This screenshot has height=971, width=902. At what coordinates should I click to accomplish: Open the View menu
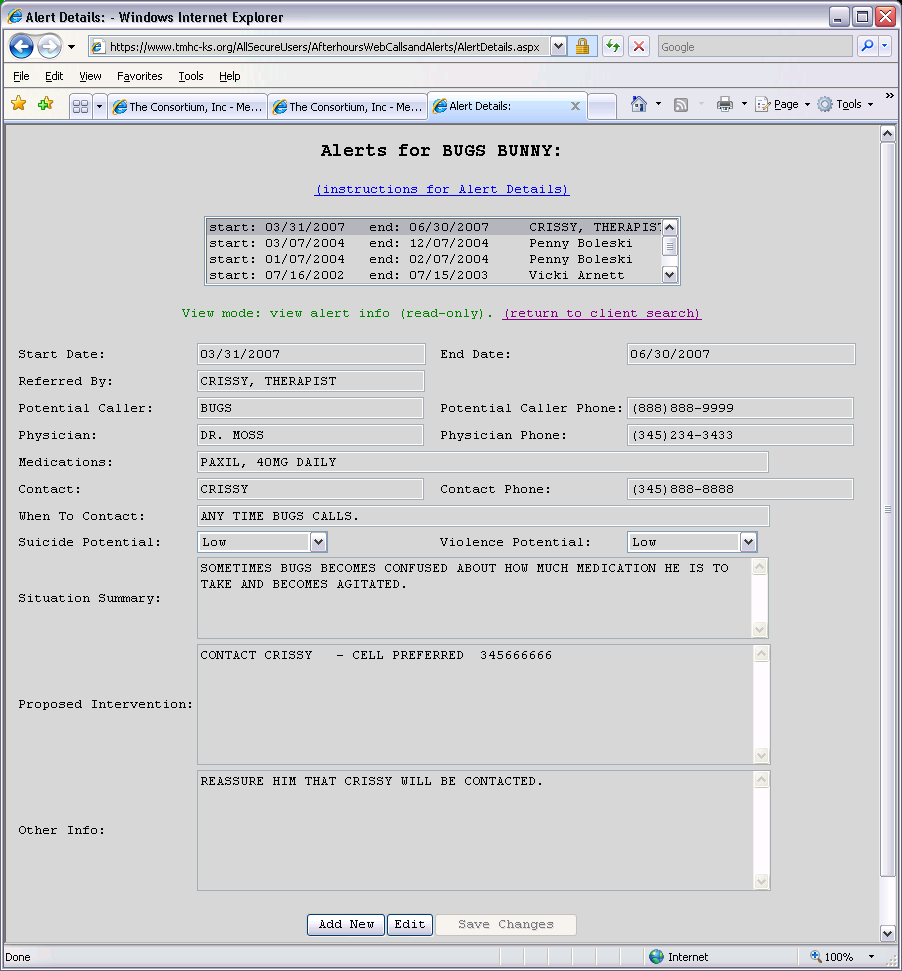(90, 76)
